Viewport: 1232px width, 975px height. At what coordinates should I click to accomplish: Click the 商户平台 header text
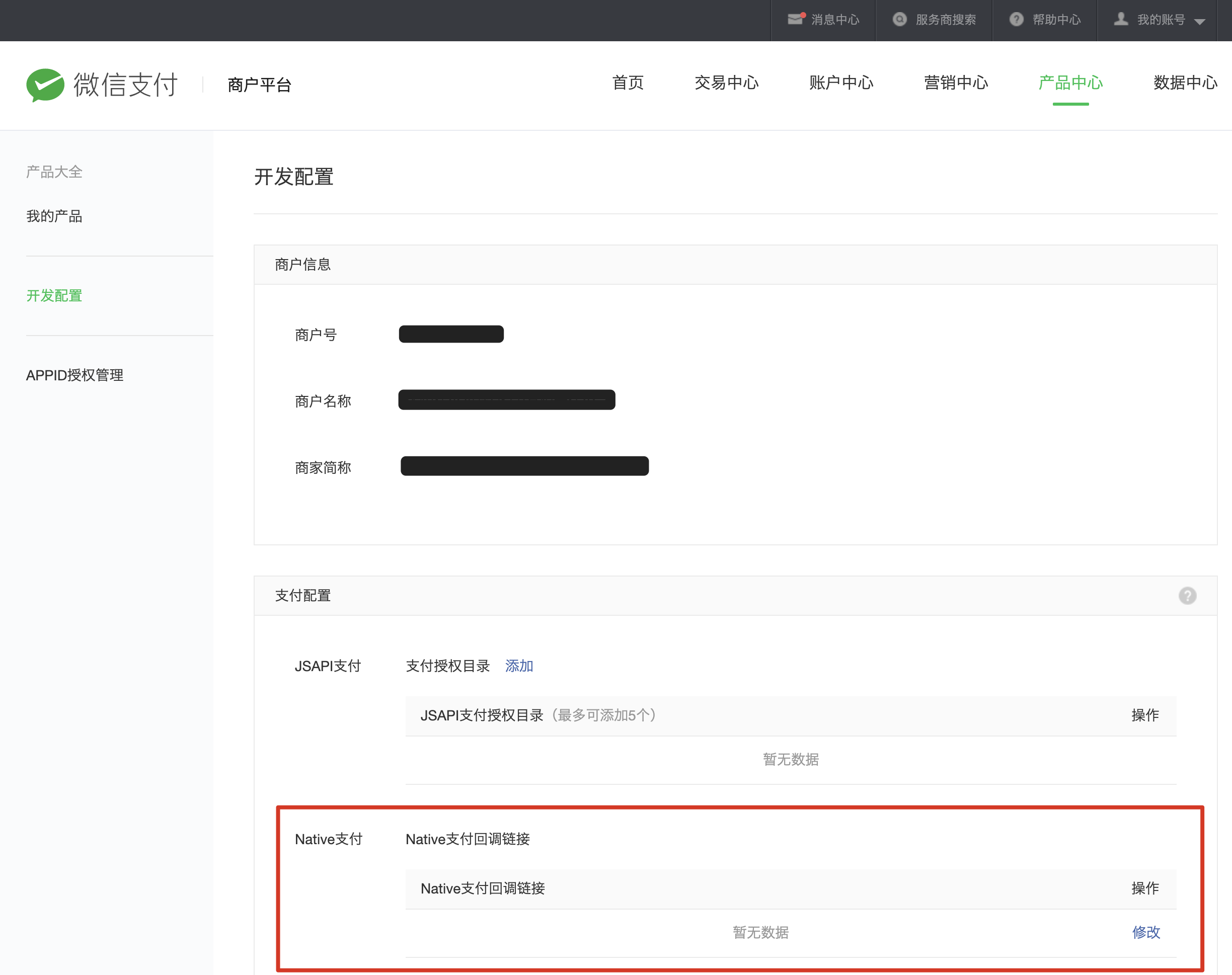pyautogui.click(x=260, y=85)
